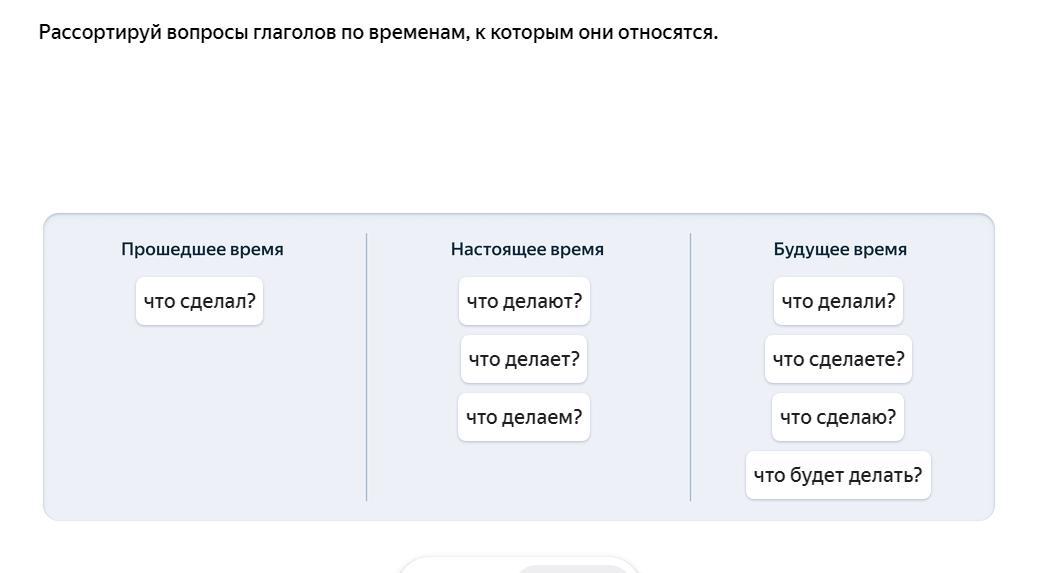This screenshot has height=573, width=1052.
Task: Click the word «Рассортируй» in the instruction
Action: [x=100, y=32]
